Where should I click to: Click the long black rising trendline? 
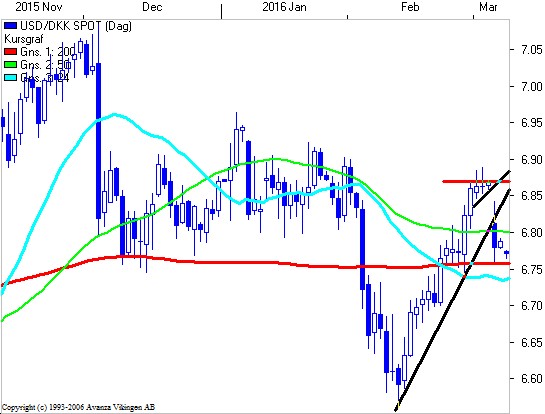(x=453, y=300)
